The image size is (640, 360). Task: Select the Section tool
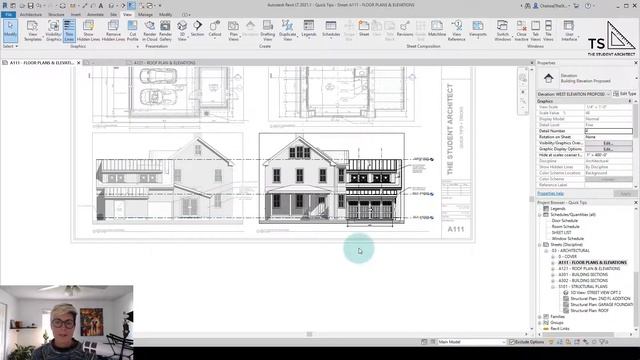tap(197, 29)
